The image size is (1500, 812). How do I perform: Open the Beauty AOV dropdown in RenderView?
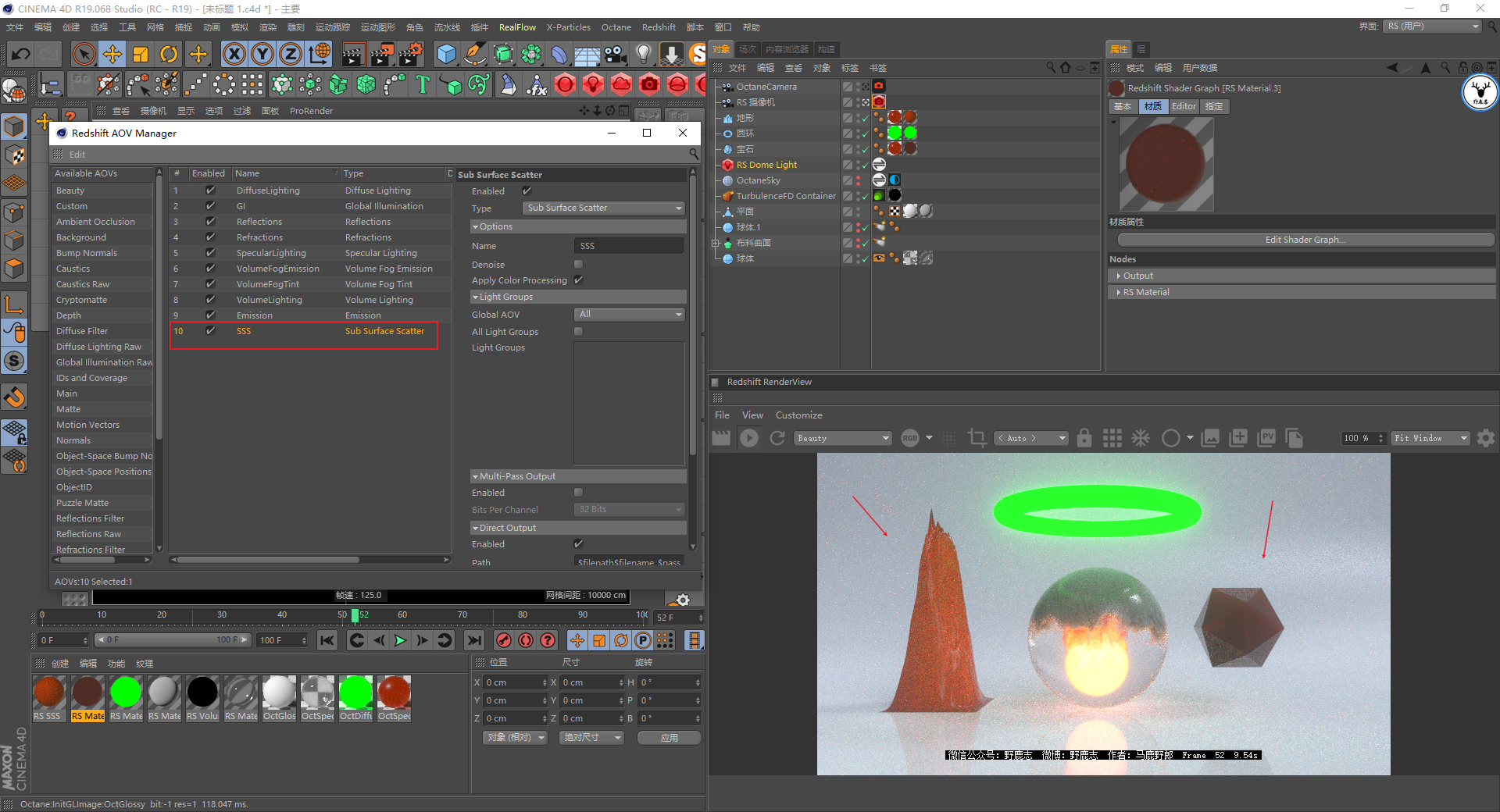843,438
